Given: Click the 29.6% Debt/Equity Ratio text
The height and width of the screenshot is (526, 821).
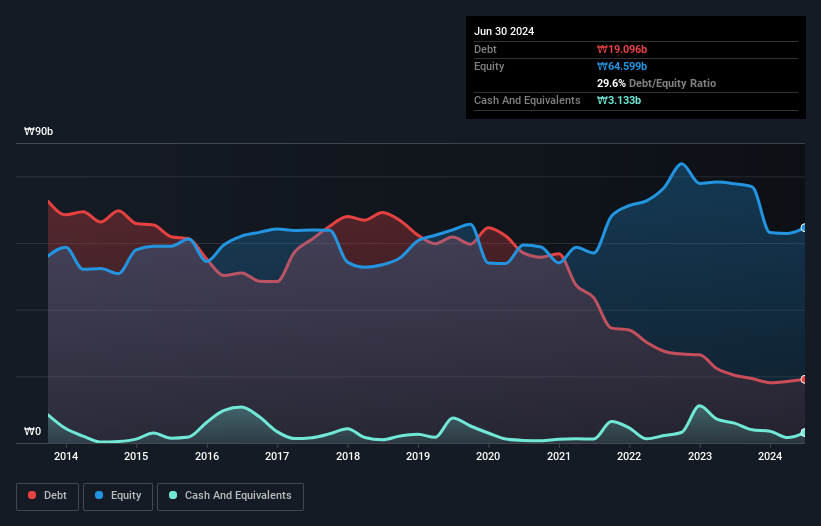Looking at the screenshot, I should coord(656,83).
